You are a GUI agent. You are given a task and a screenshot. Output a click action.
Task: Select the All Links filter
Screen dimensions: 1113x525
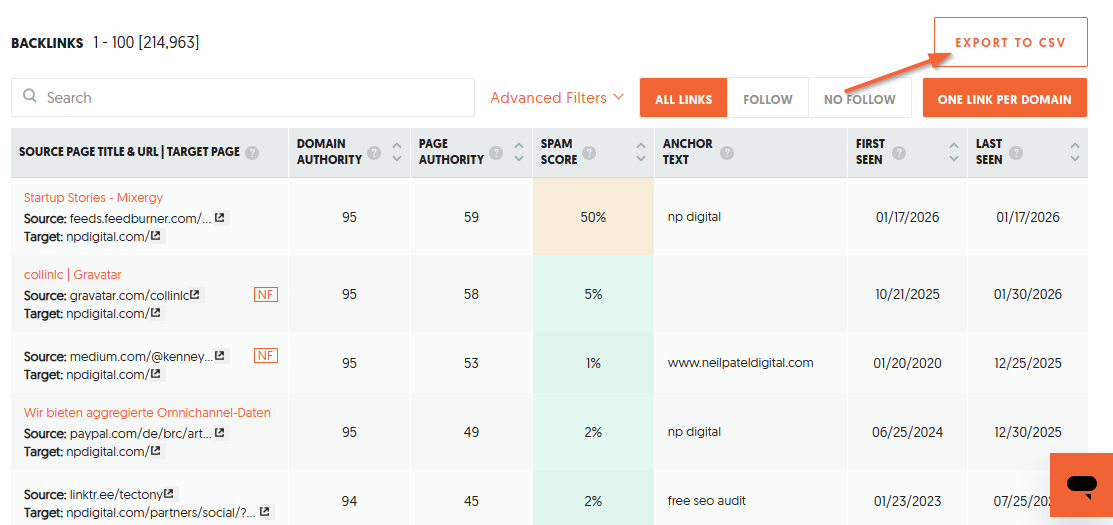[x=684, y=99]
